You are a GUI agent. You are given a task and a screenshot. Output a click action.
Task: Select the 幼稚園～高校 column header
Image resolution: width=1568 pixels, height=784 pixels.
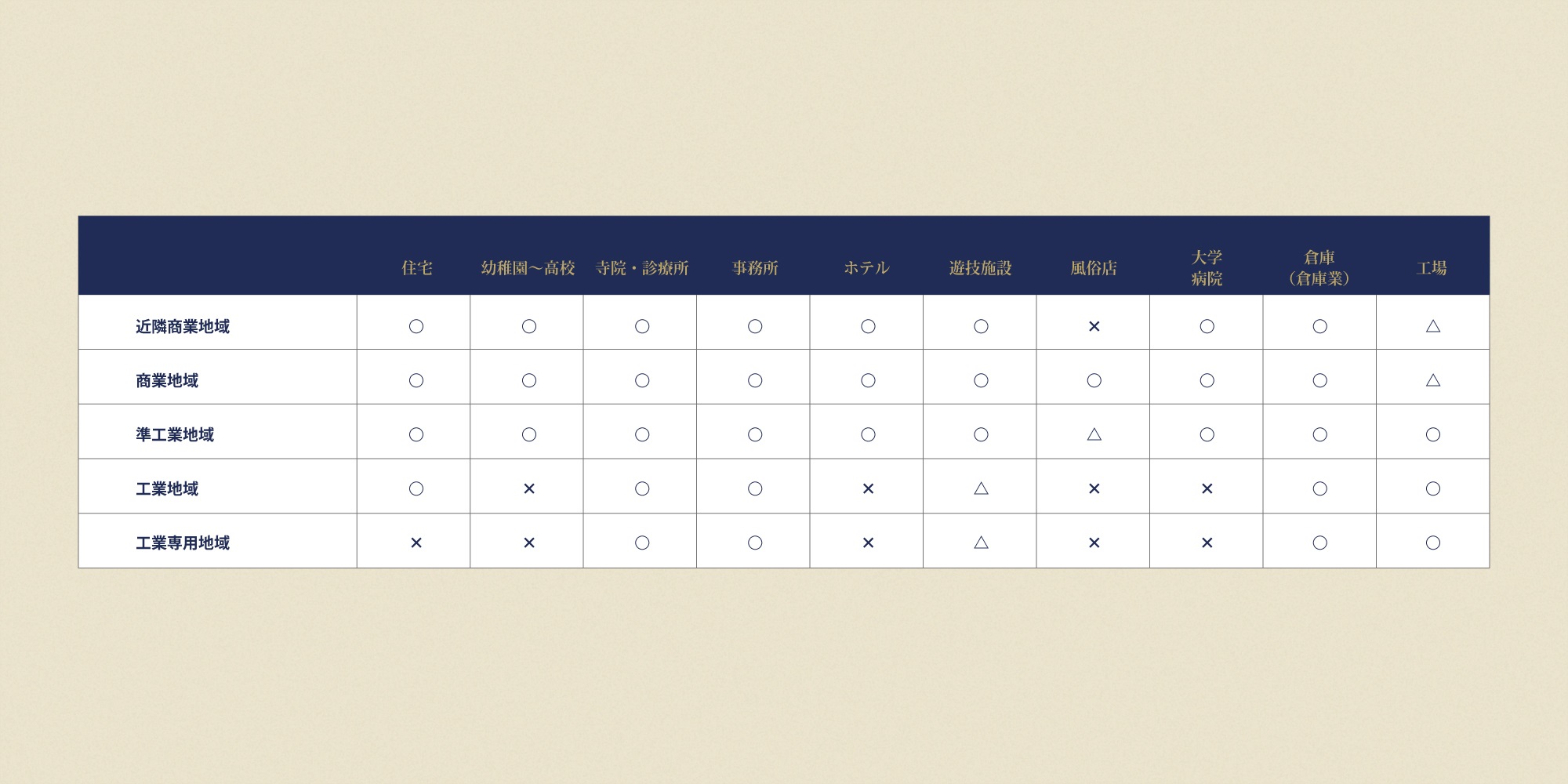[528, 268]
